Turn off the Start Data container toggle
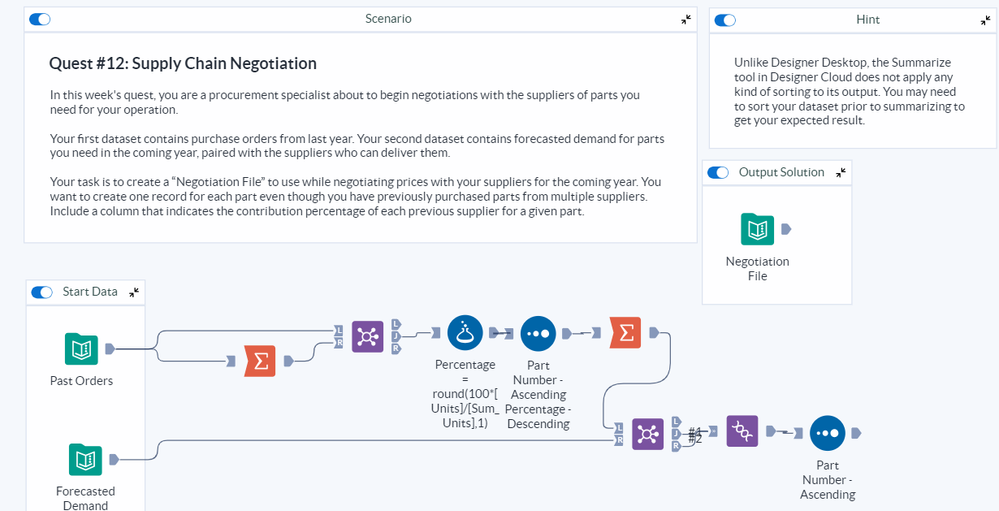Screen dimensions: 999x511 point(42,292)
